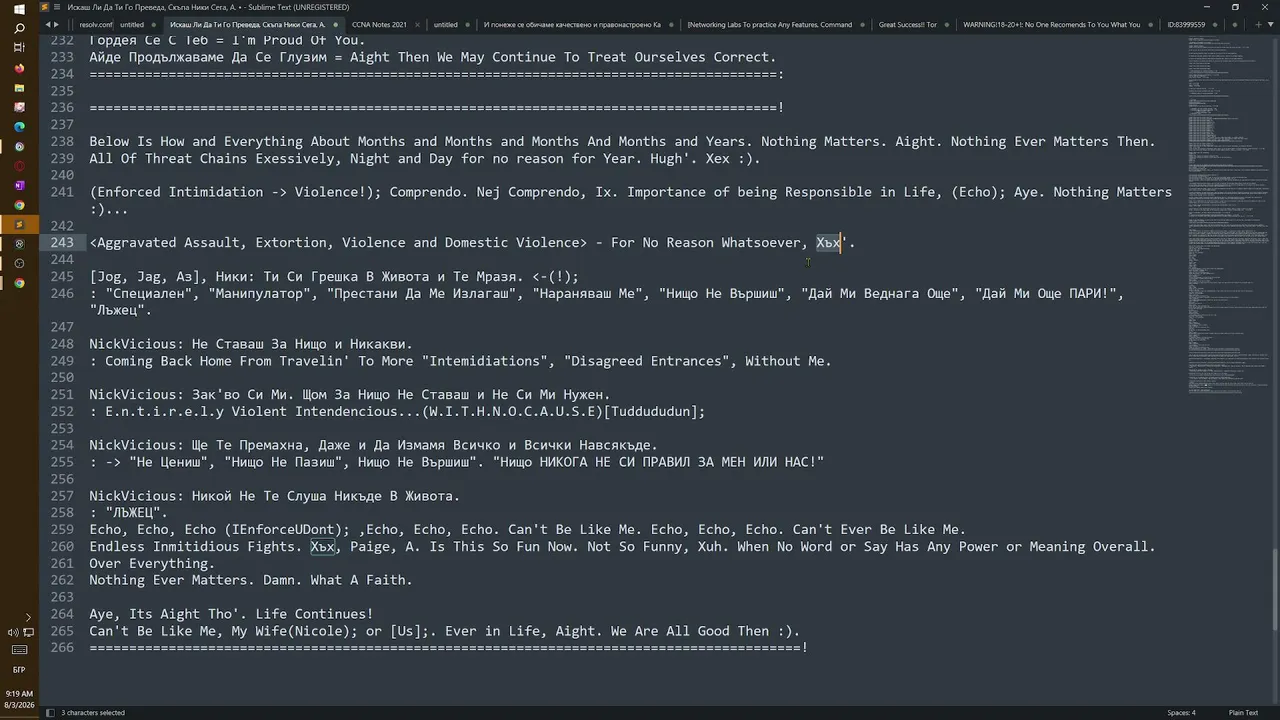This screenshot has width=1280, height=720.
Task: Switch to the untitled tab after resolv.conf
Action: coord(132,24)
